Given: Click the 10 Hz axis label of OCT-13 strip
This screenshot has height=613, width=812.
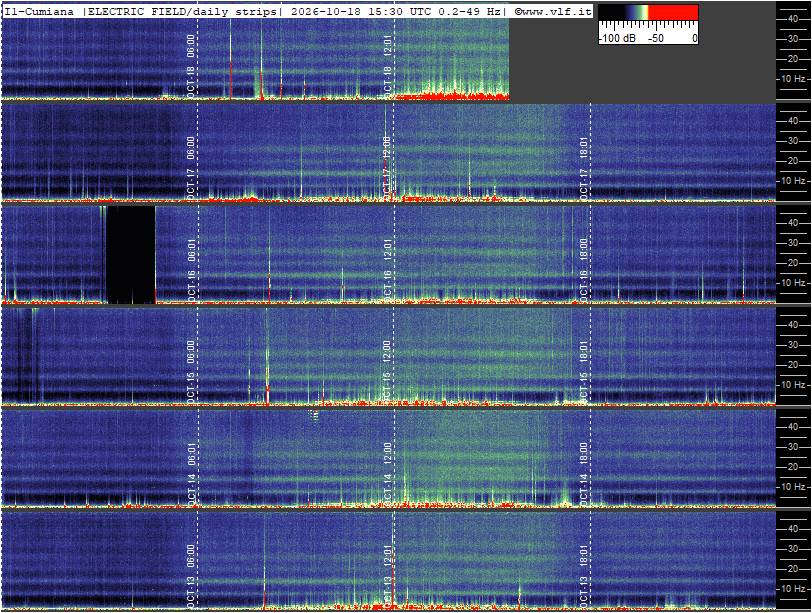Looking at the screenshot, I should point(793,589).
